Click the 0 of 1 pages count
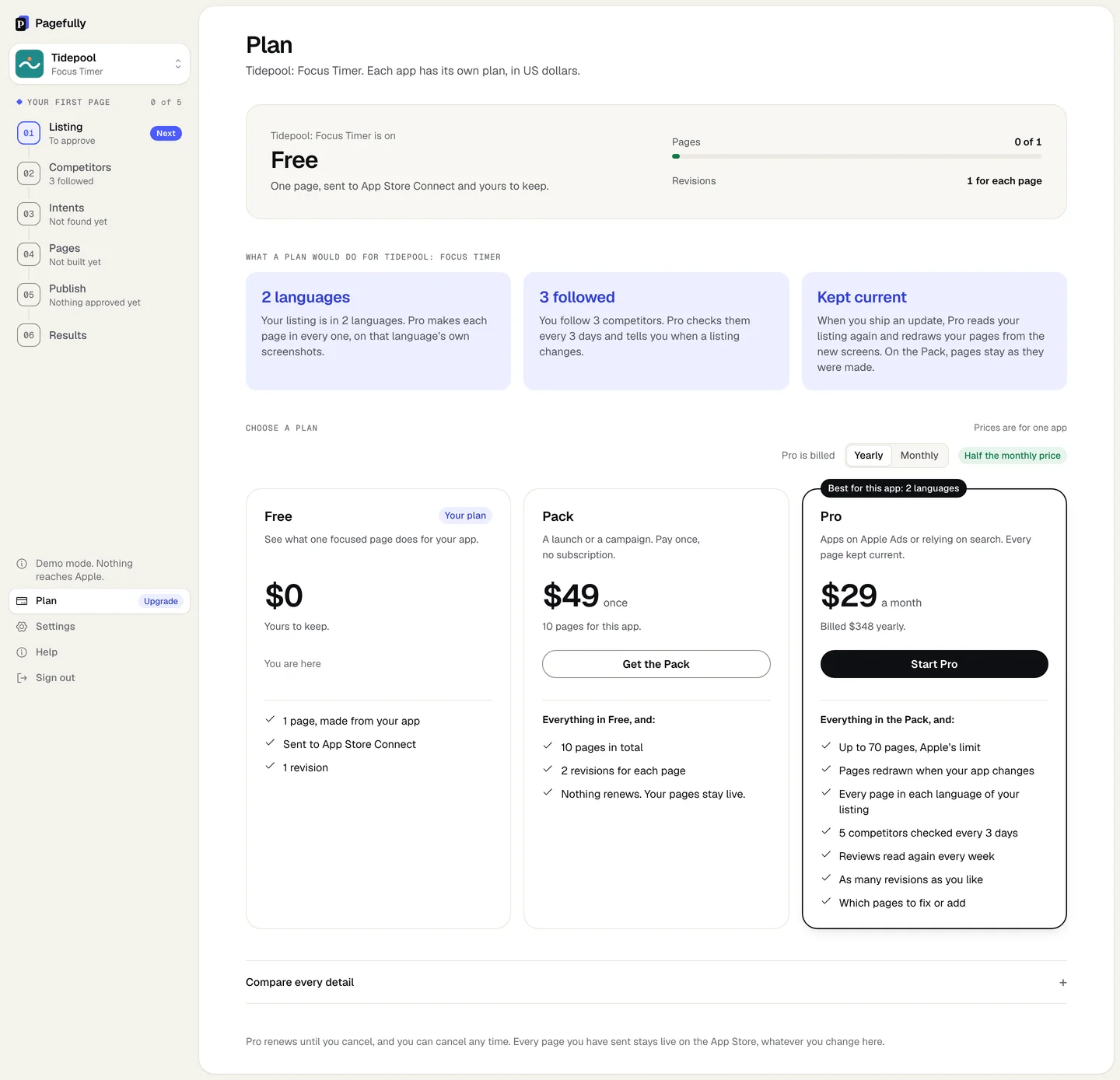1120x1080 pixels. (x=1027, y=142)
